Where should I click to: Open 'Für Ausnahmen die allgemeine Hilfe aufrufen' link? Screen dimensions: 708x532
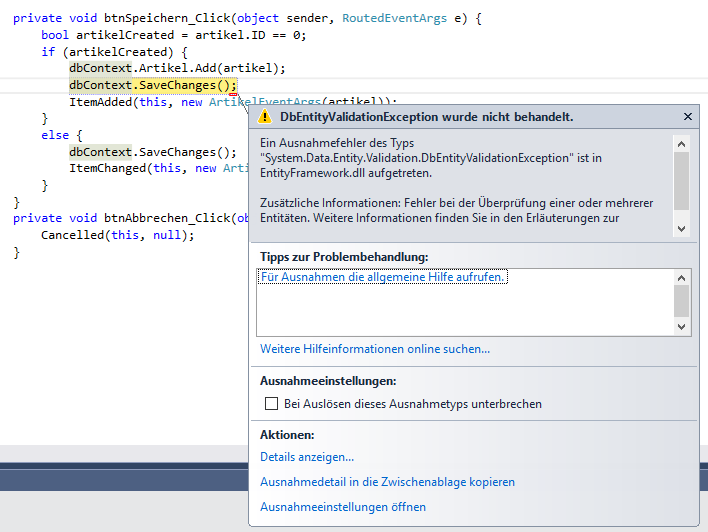click(x=382, y=277)
